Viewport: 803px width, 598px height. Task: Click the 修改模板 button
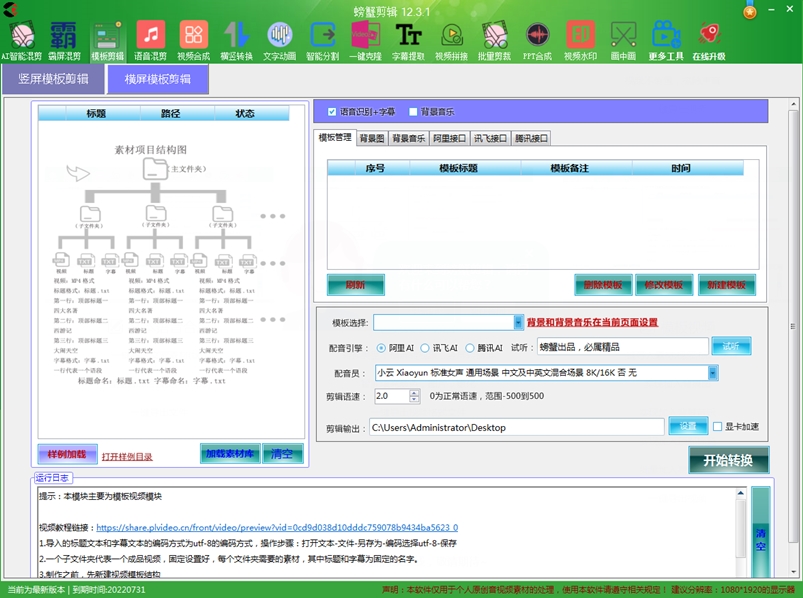pyautogui.click(x=664, y=285)
